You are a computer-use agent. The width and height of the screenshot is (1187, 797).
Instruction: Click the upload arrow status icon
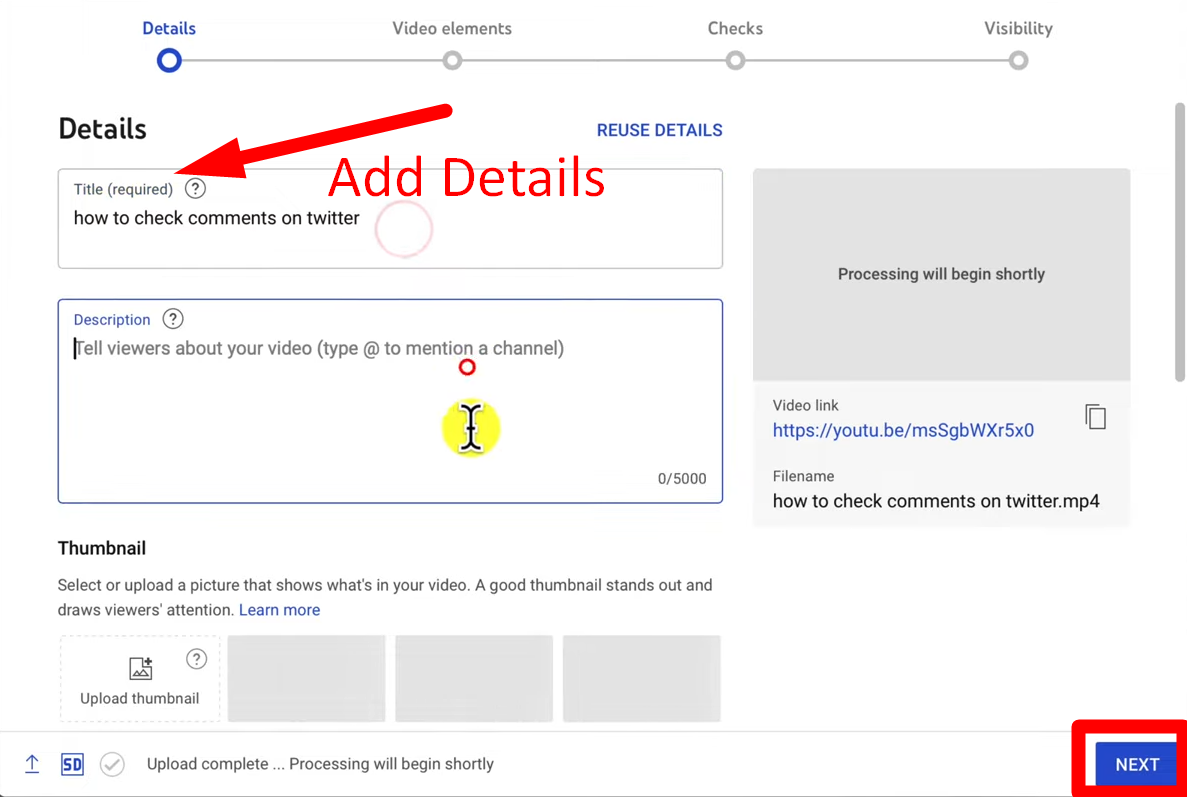pyautogui.click(x=32, y=764)
